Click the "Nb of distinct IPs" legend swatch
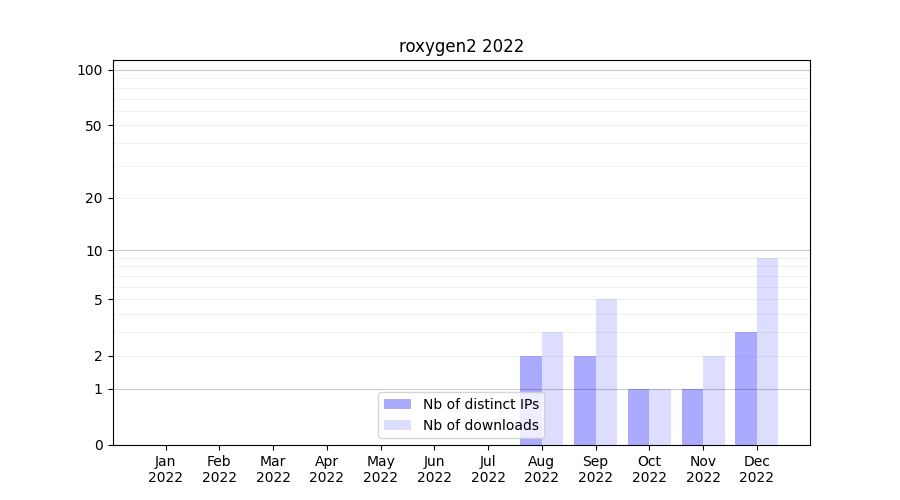Screen dimensions: 900x500 397,404
